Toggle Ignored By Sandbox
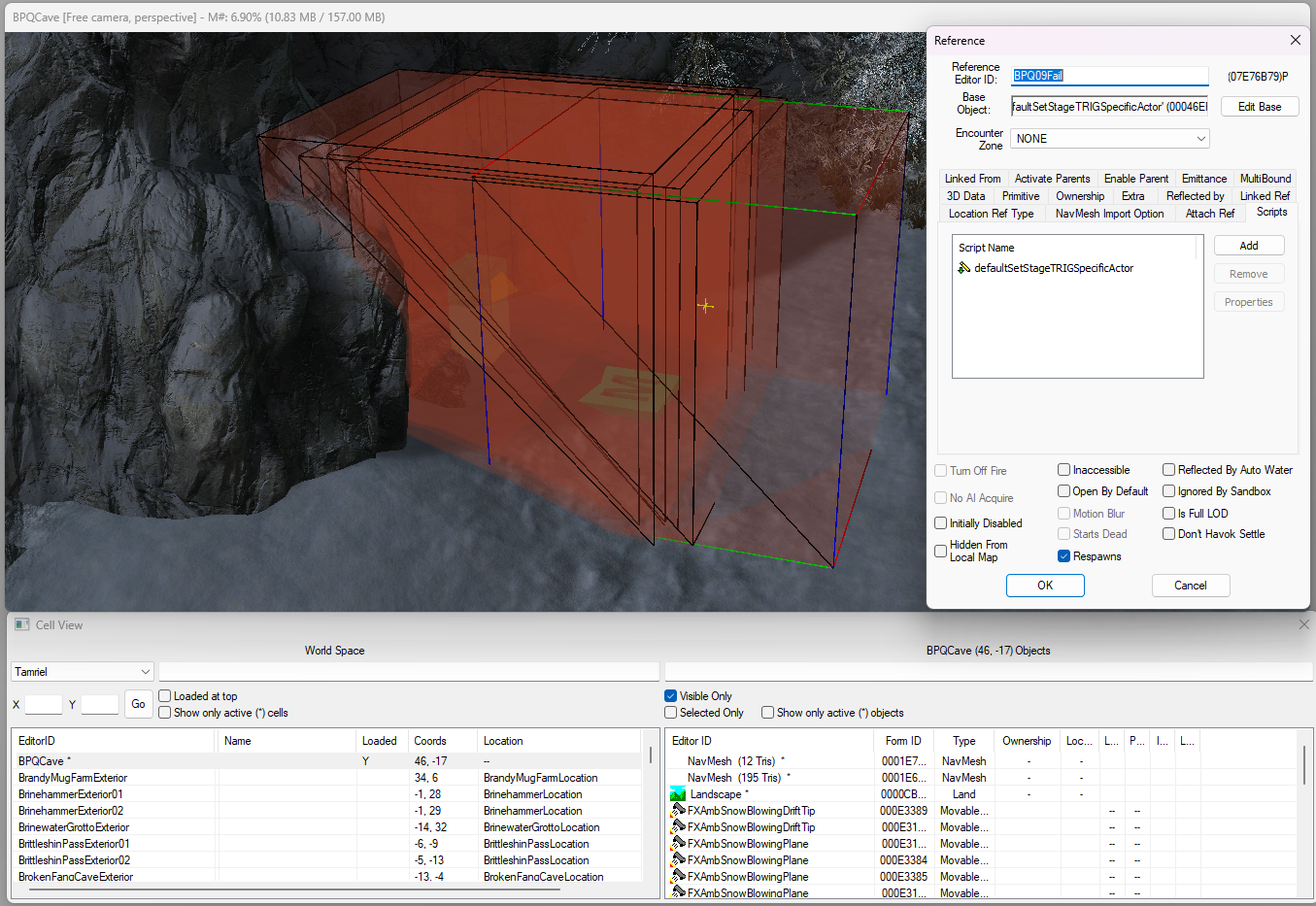This screenshot has height=906, width=1316. coord(1168,491)
